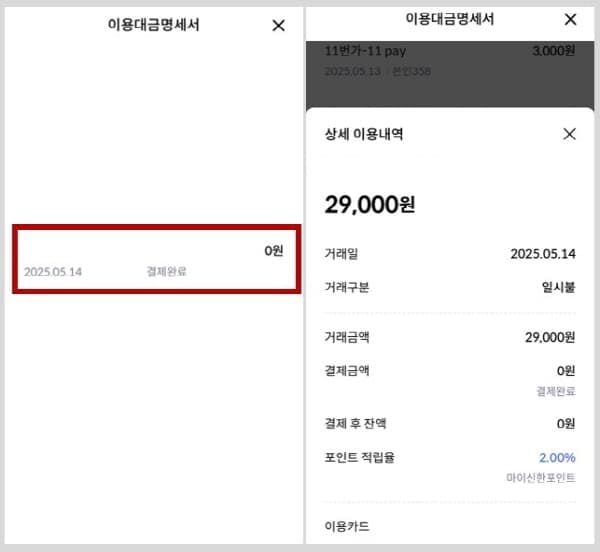Open the 2025.05.14 결제완료 transaction row
Screen dimensions: 600x552
(x=157, y=259)
